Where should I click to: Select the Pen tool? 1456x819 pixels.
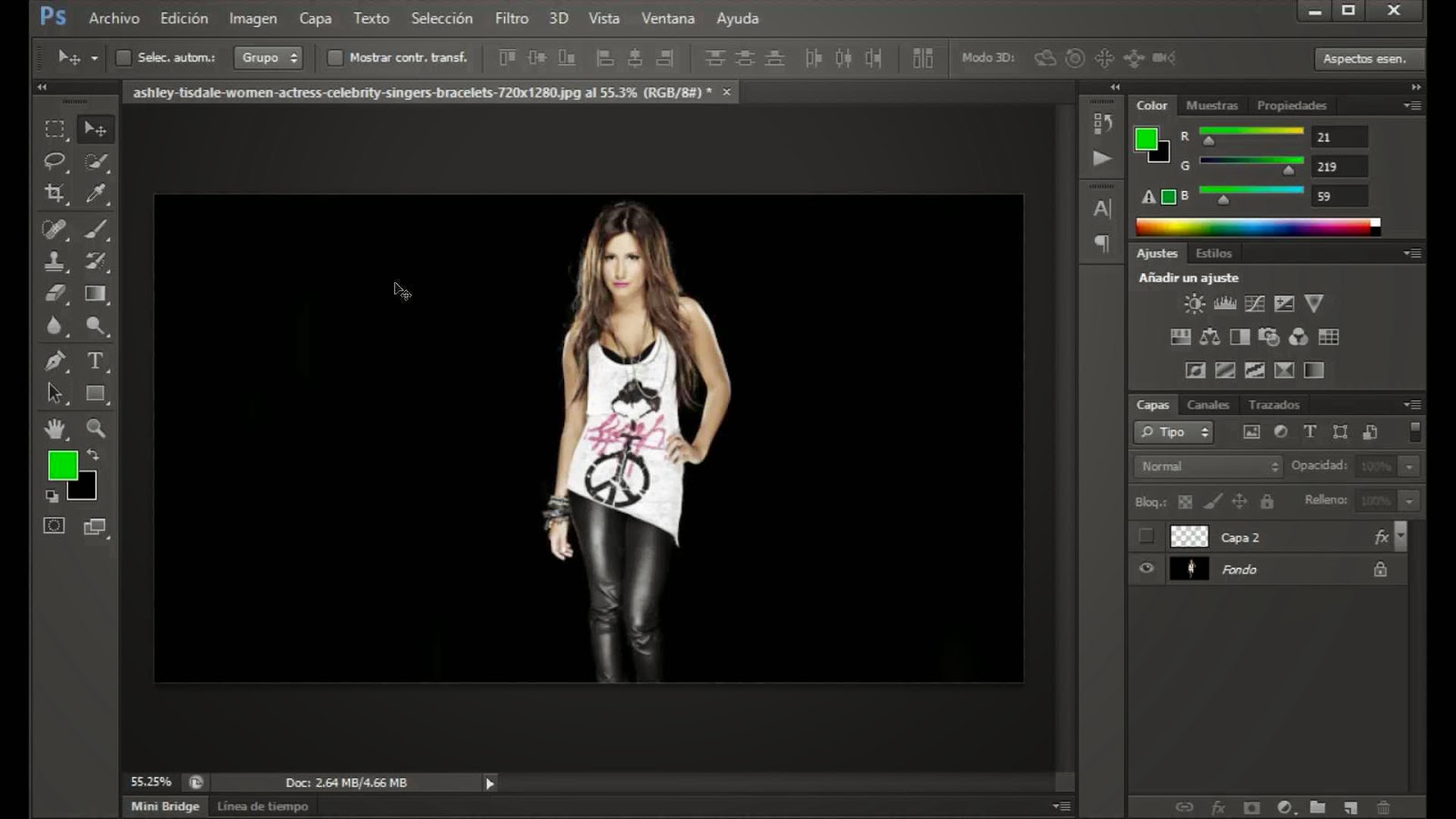pos(55,360)
